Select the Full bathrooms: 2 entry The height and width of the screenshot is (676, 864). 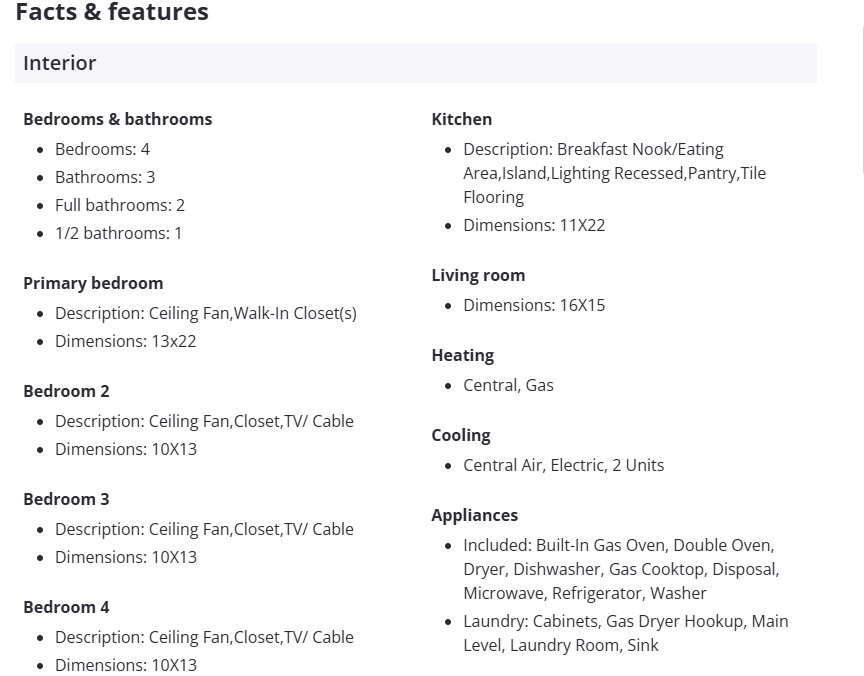pyautogui.click(x=120, y=205)
